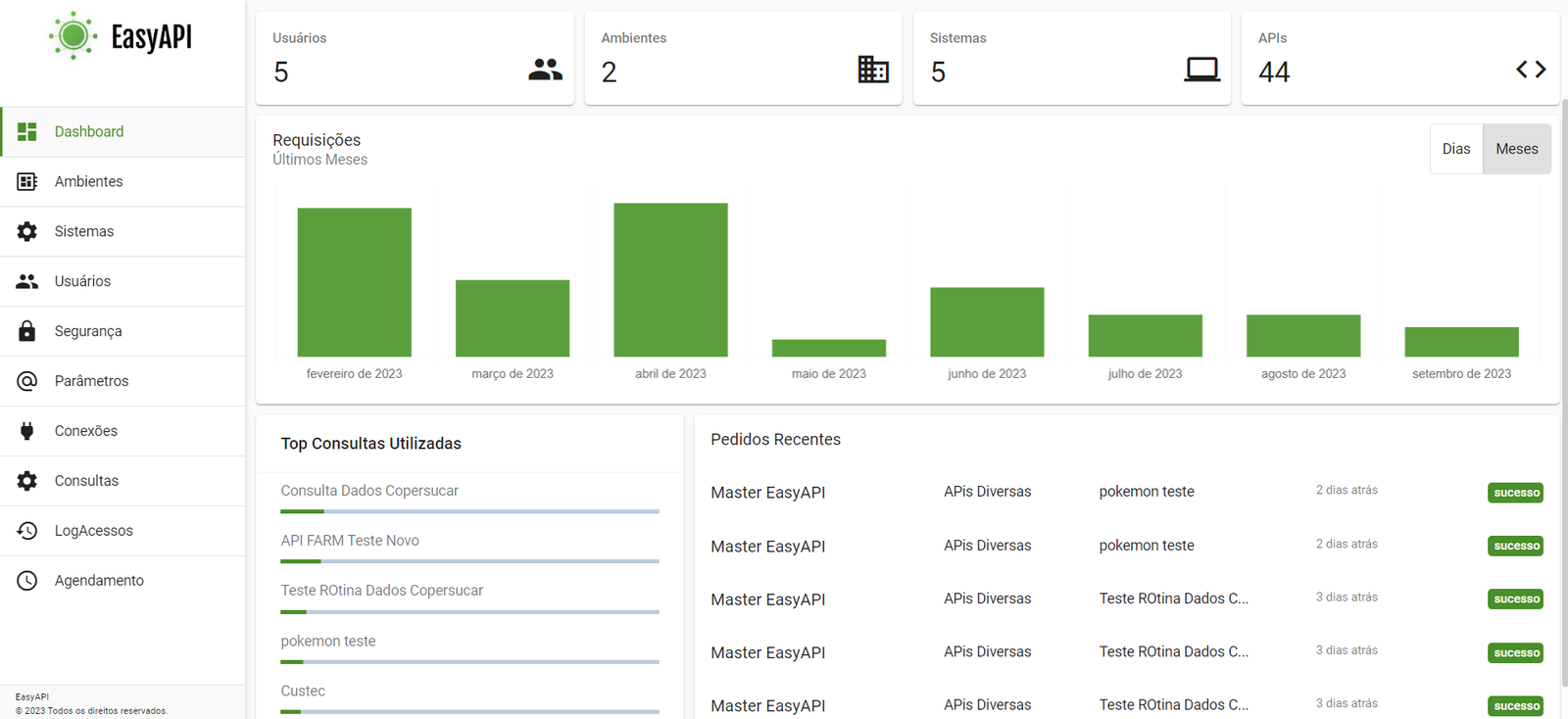
Task: Click the Usuários count value 5
Action: pyautogui.click(x=281, y=72)
